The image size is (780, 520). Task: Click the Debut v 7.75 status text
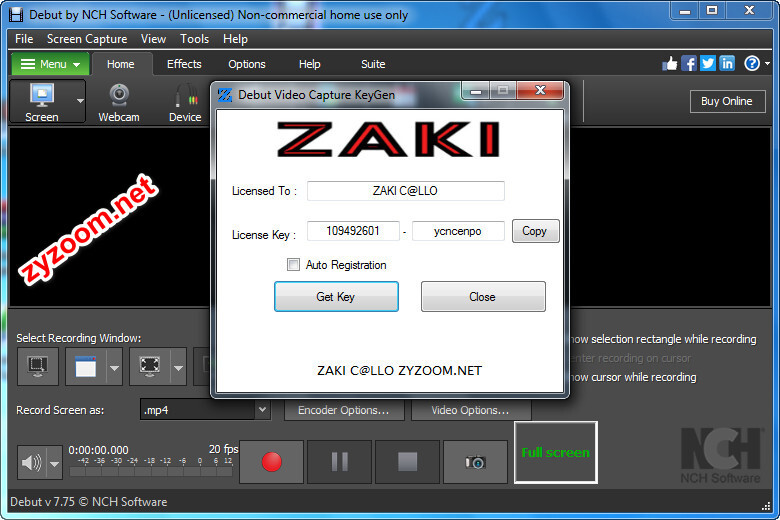tap(89, 502)
